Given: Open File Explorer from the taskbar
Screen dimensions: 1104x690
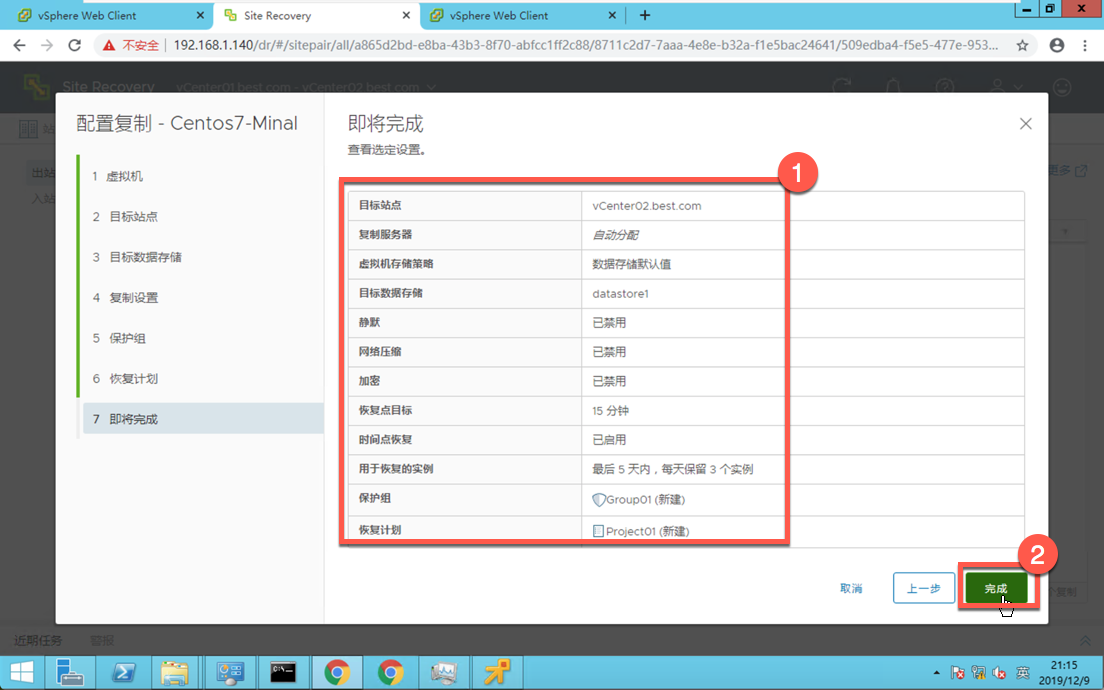Looking at the screenshot, I should point(175,672).
